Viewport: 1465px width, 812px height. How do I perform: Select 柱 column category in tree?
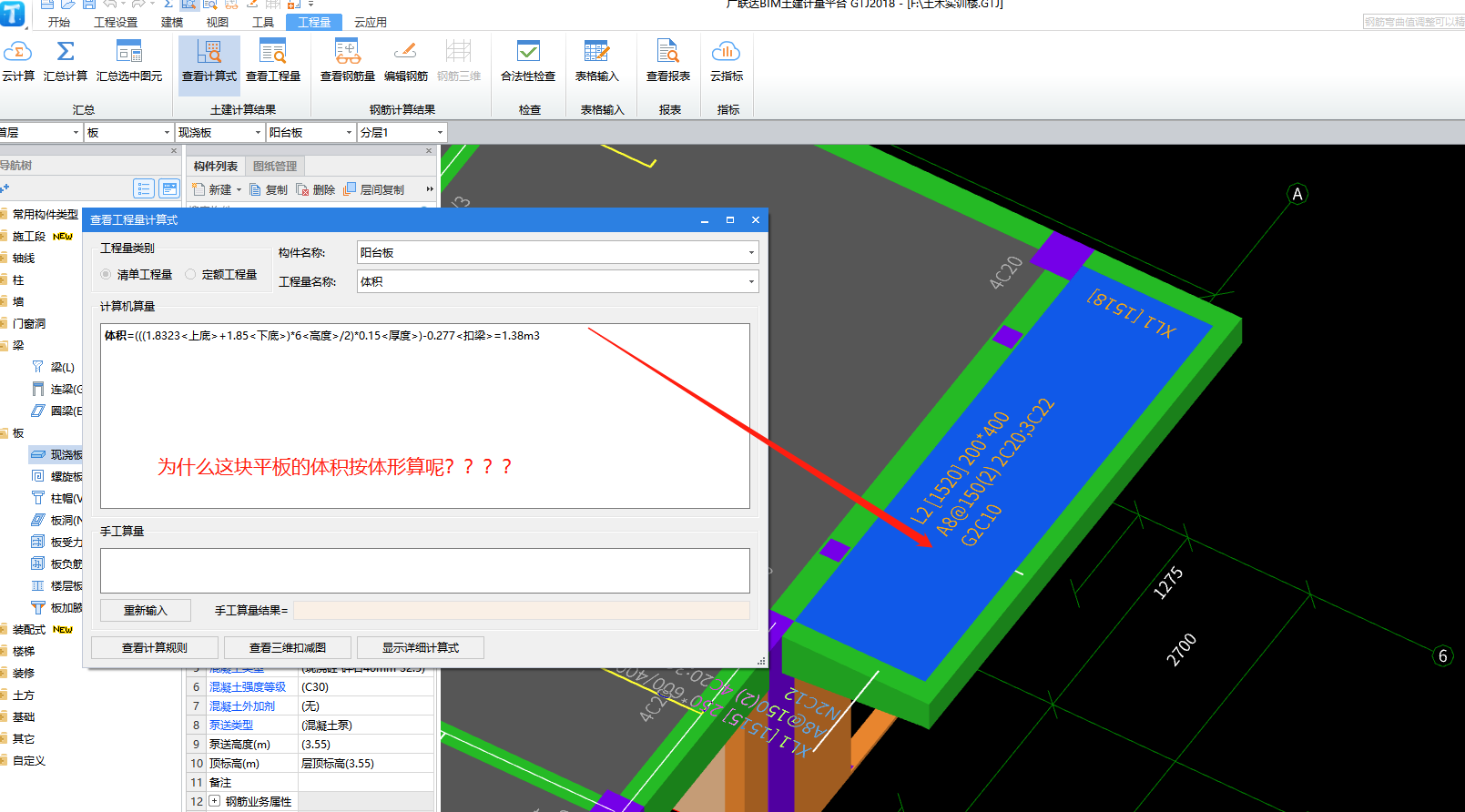18,279
